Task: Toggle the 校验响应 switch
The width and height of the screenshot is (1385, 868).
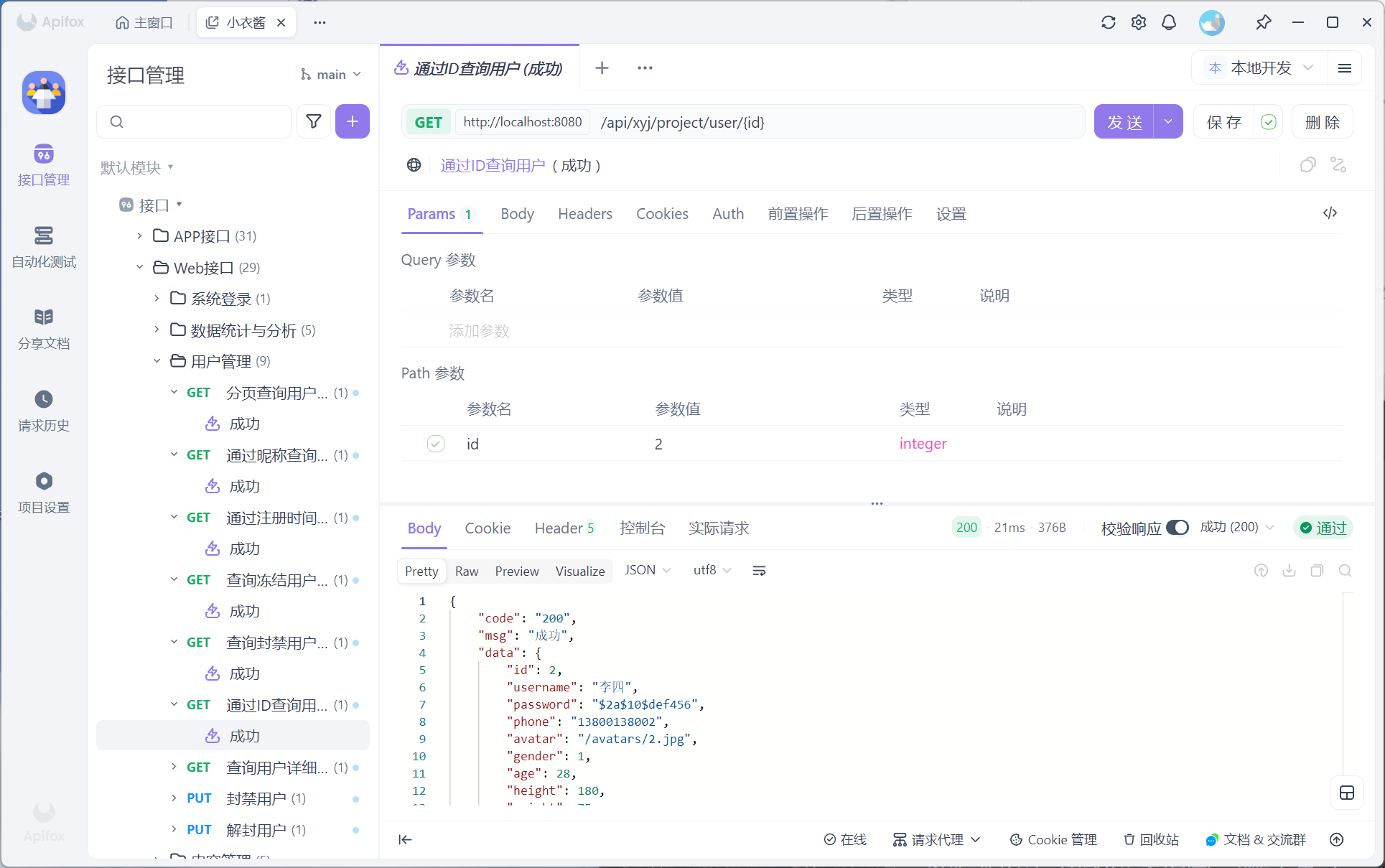Action: point(1177,528)
